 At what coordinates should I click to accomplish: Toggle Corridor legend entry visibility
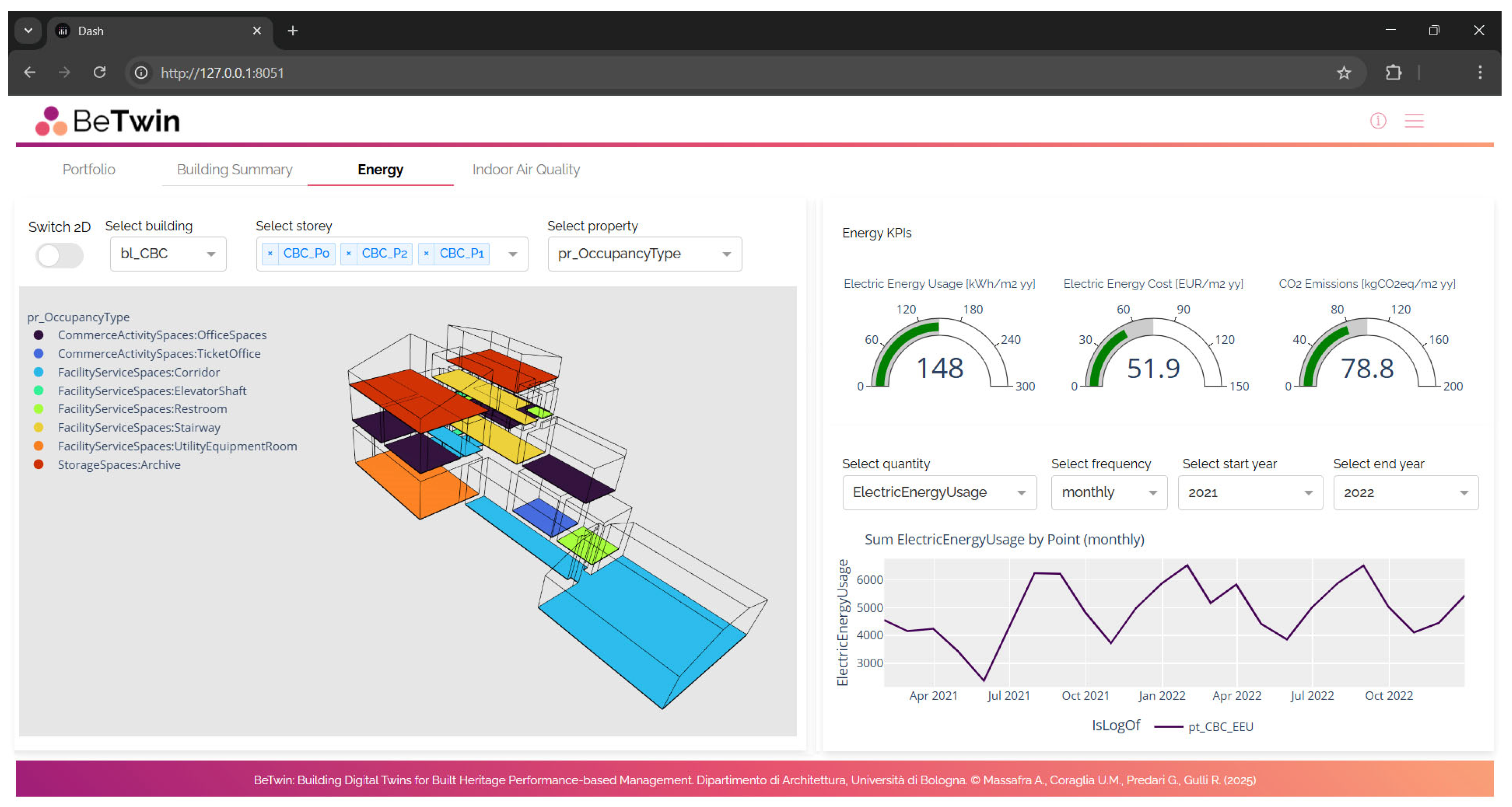tap(139, 372)
